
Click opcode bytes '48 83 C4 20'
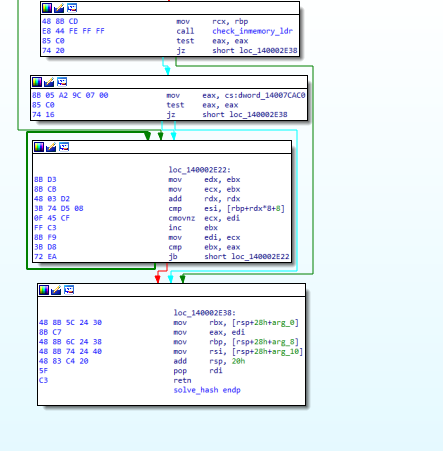(x=64, y=361)
